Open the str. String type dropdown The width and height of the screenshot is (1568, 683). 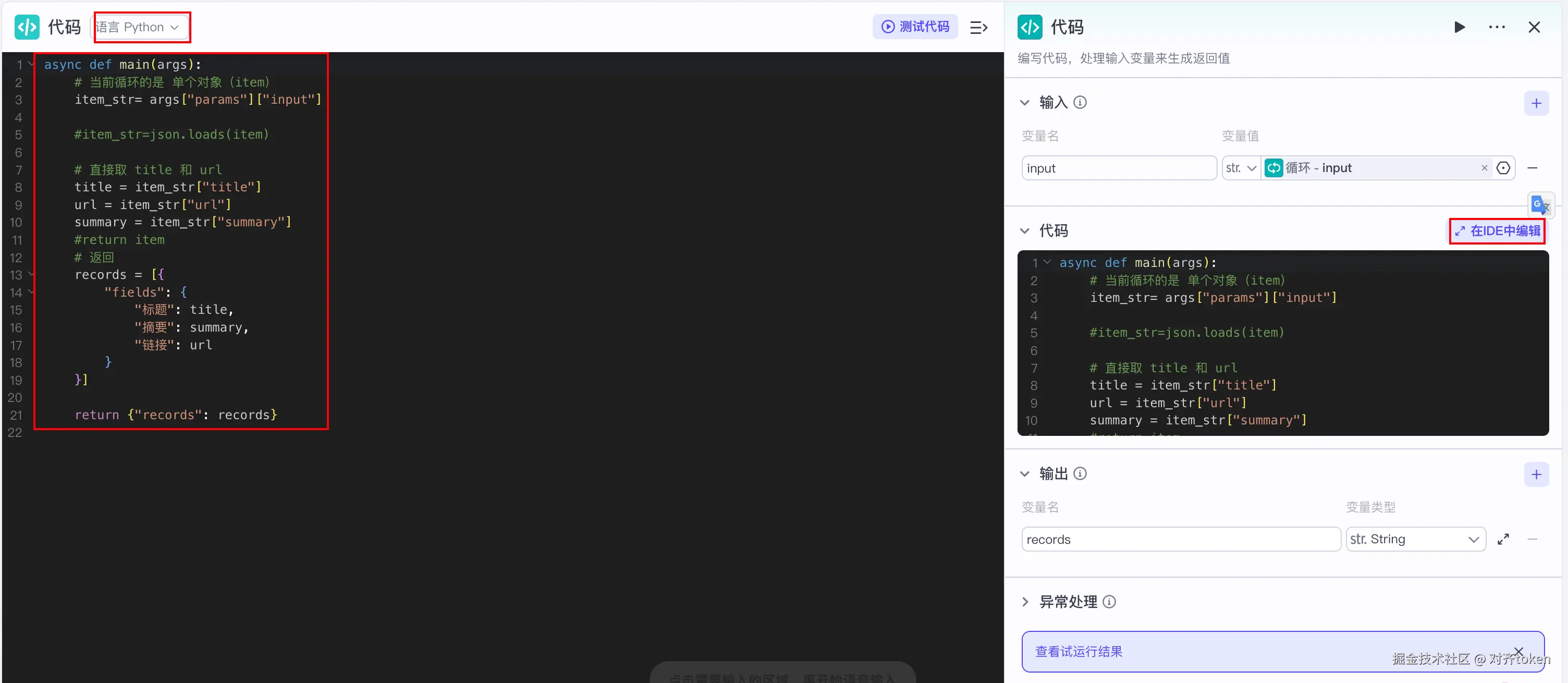1415,539
